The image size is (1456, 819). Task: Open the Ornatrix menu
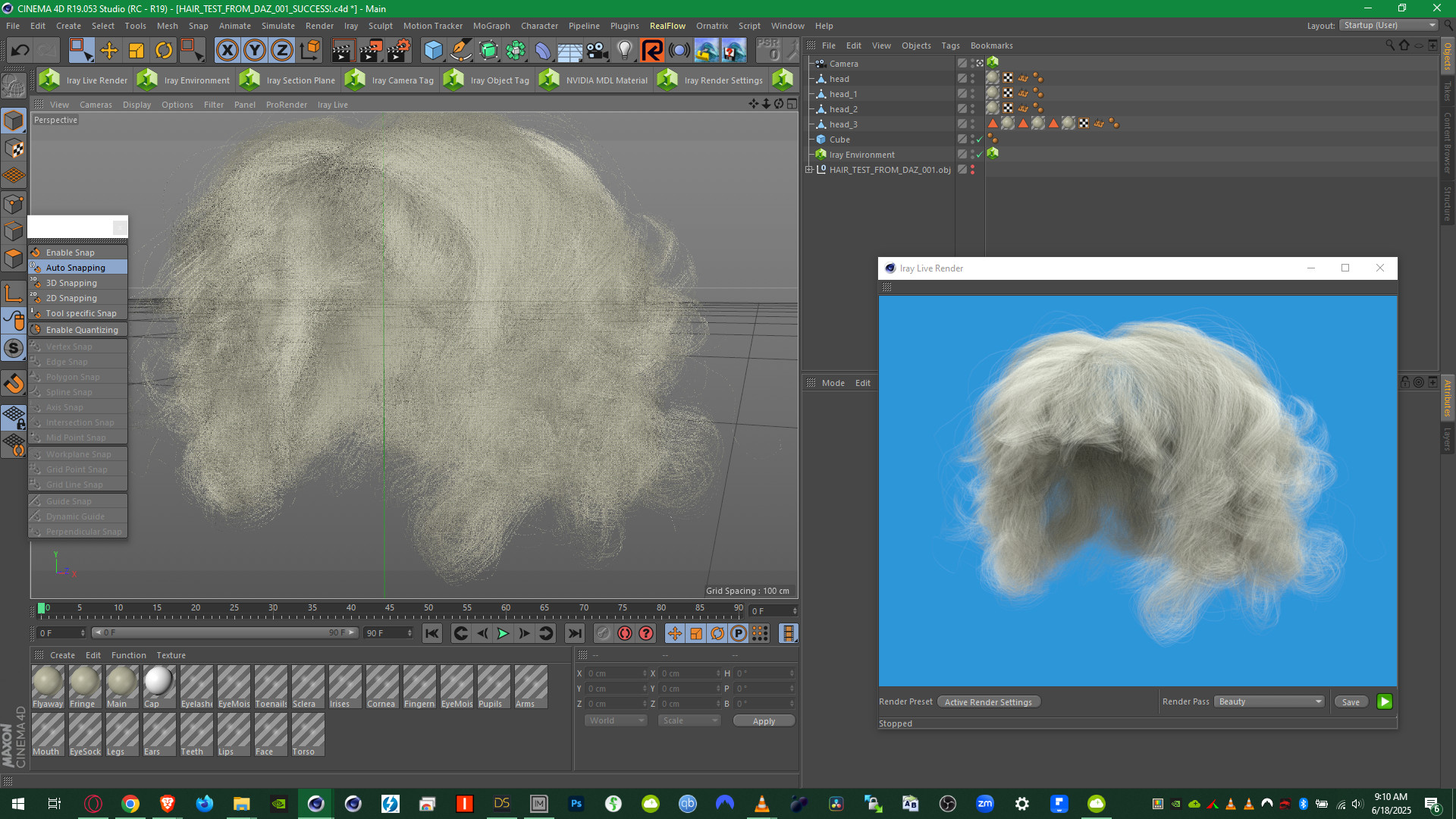pos(711,26)
